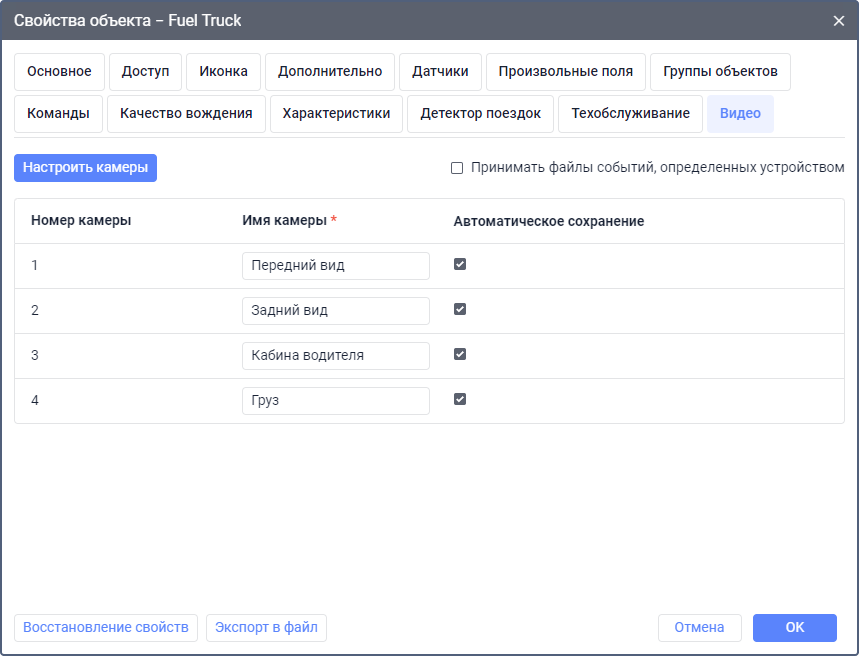Viewport: 859px width, 656px height.
Task: Focus the Груз camera name field
Action: pyautogui.click(x=335, y=401)
